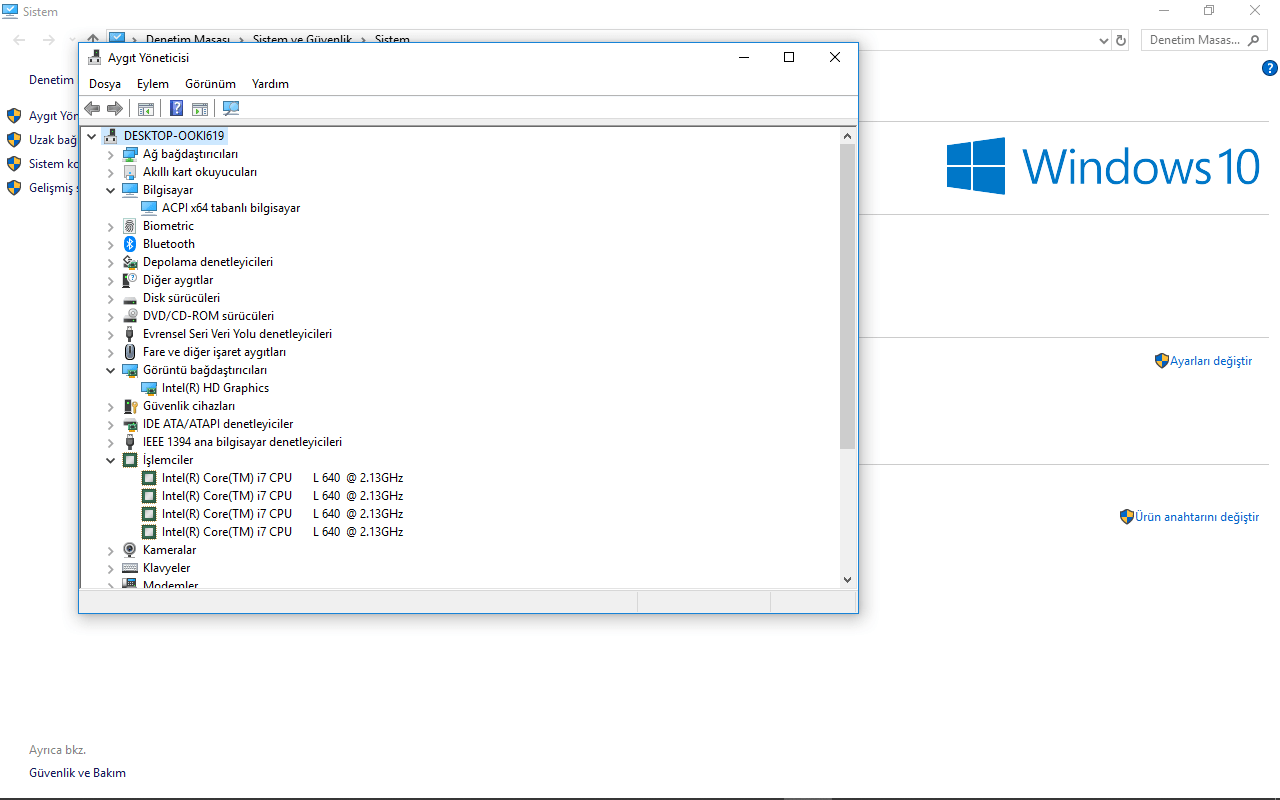The height and width of the screenshot is (800, 1280).
Task: Open the Görünüm menu
Action: coord(210,84)
